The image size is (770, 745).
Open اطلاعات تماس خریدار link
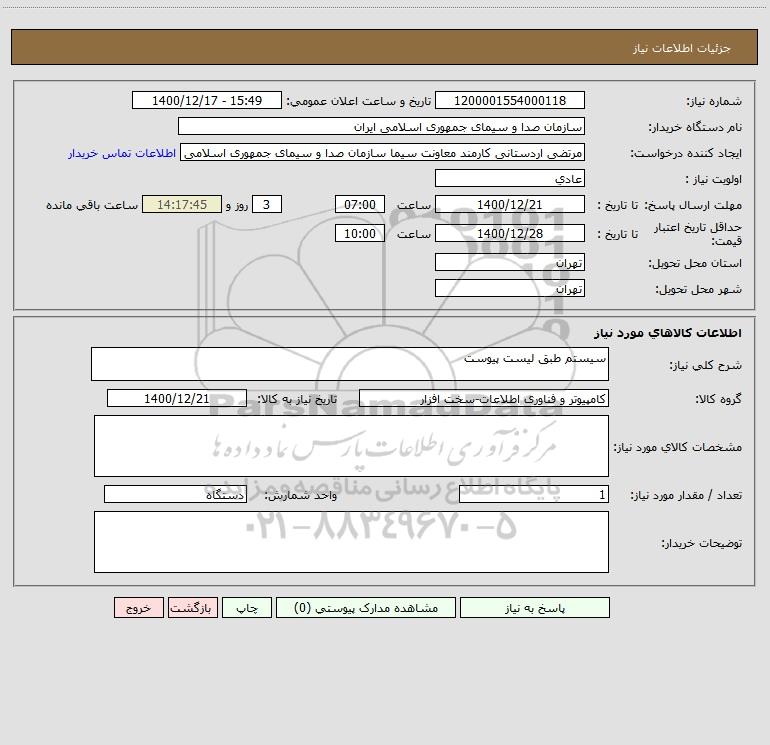122,153
